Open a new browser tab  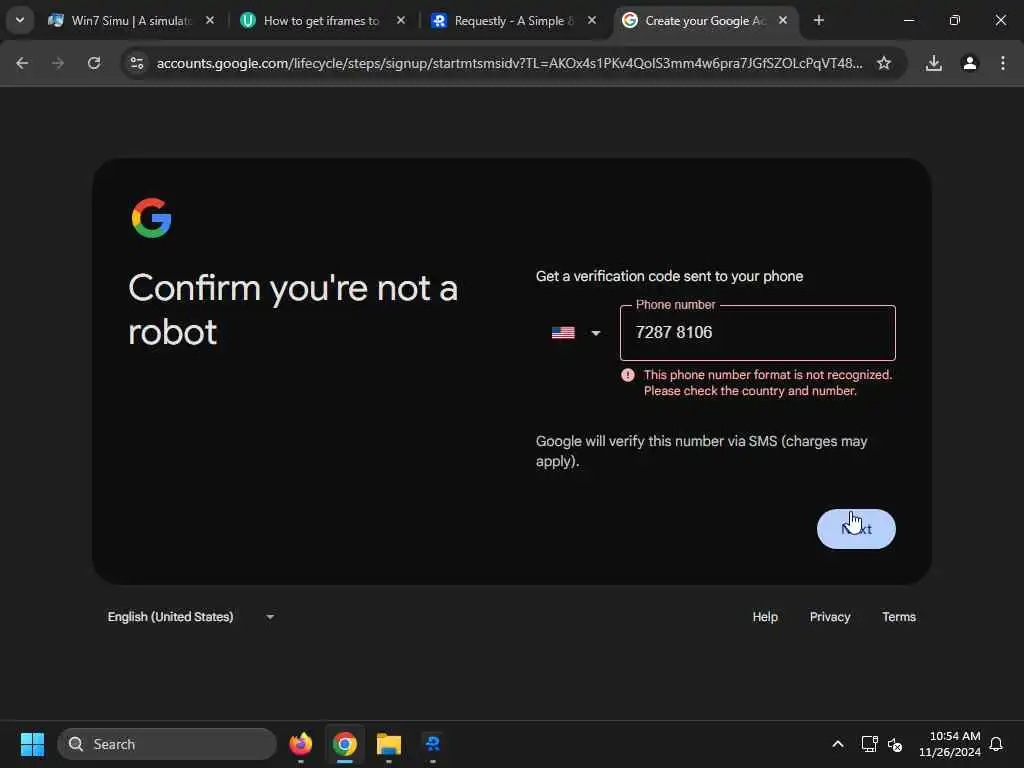pyautogui.click(x=819, y=21)
